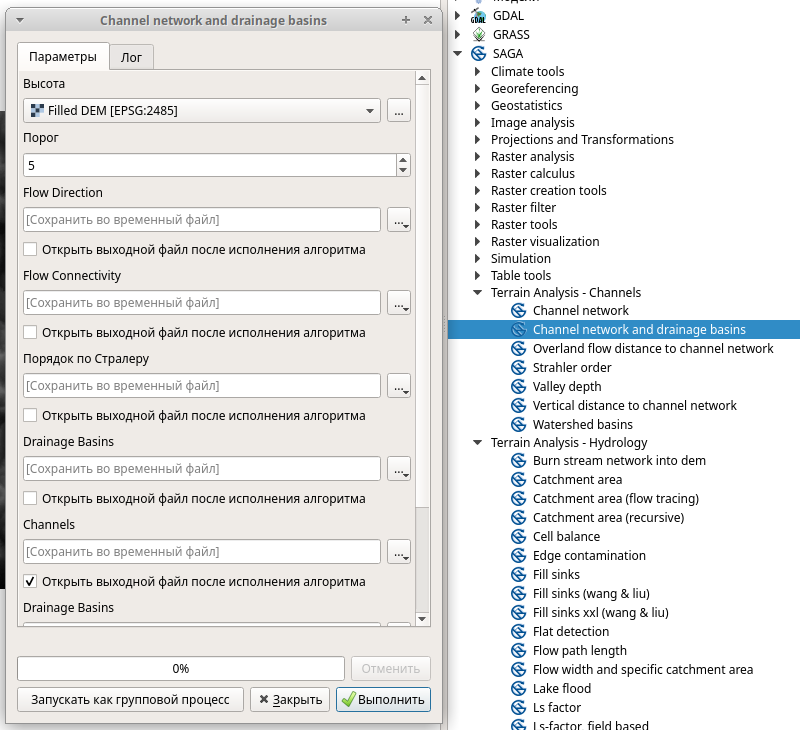Expand the Raster analysis group
This screenshot has width=800, height=730.
478,157
